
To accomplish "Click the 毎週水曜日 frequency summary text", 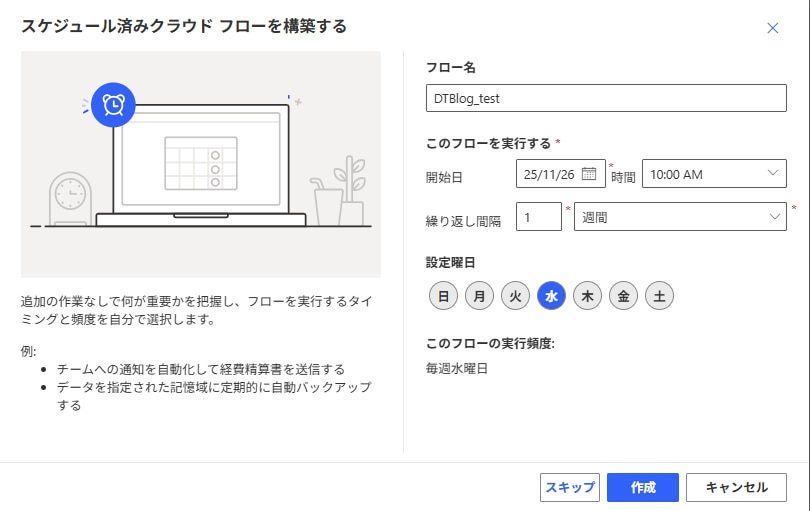I will 457,368.
